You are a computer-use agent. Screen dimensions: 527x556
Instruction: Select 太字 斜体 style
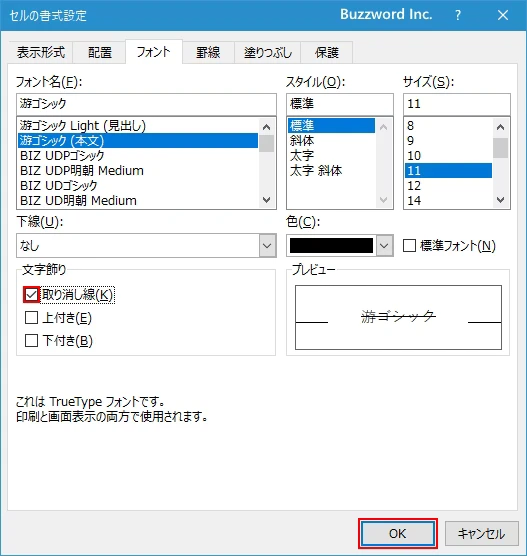[x=331, y=171]
